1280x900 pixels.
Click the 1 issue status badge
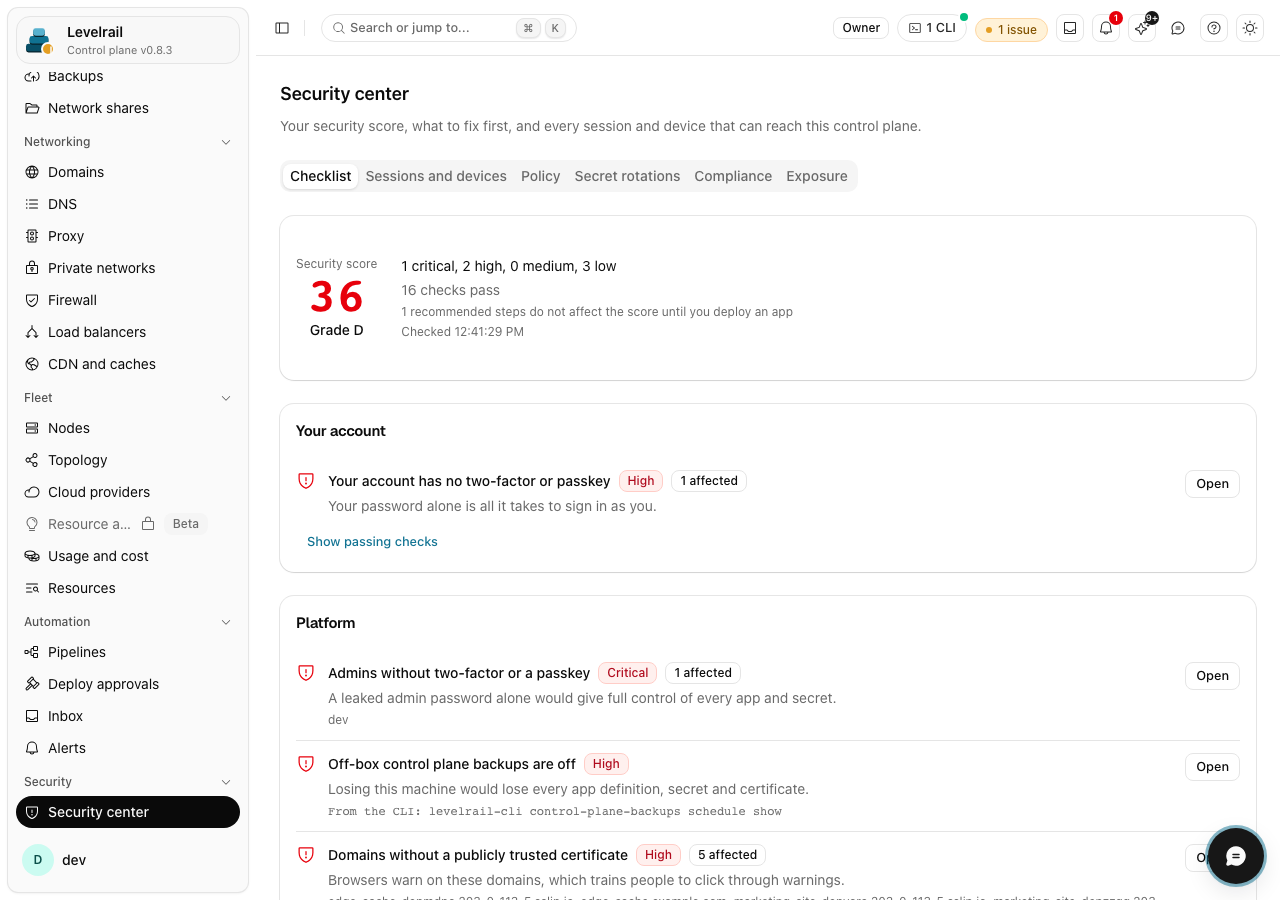coord(1011,29)
